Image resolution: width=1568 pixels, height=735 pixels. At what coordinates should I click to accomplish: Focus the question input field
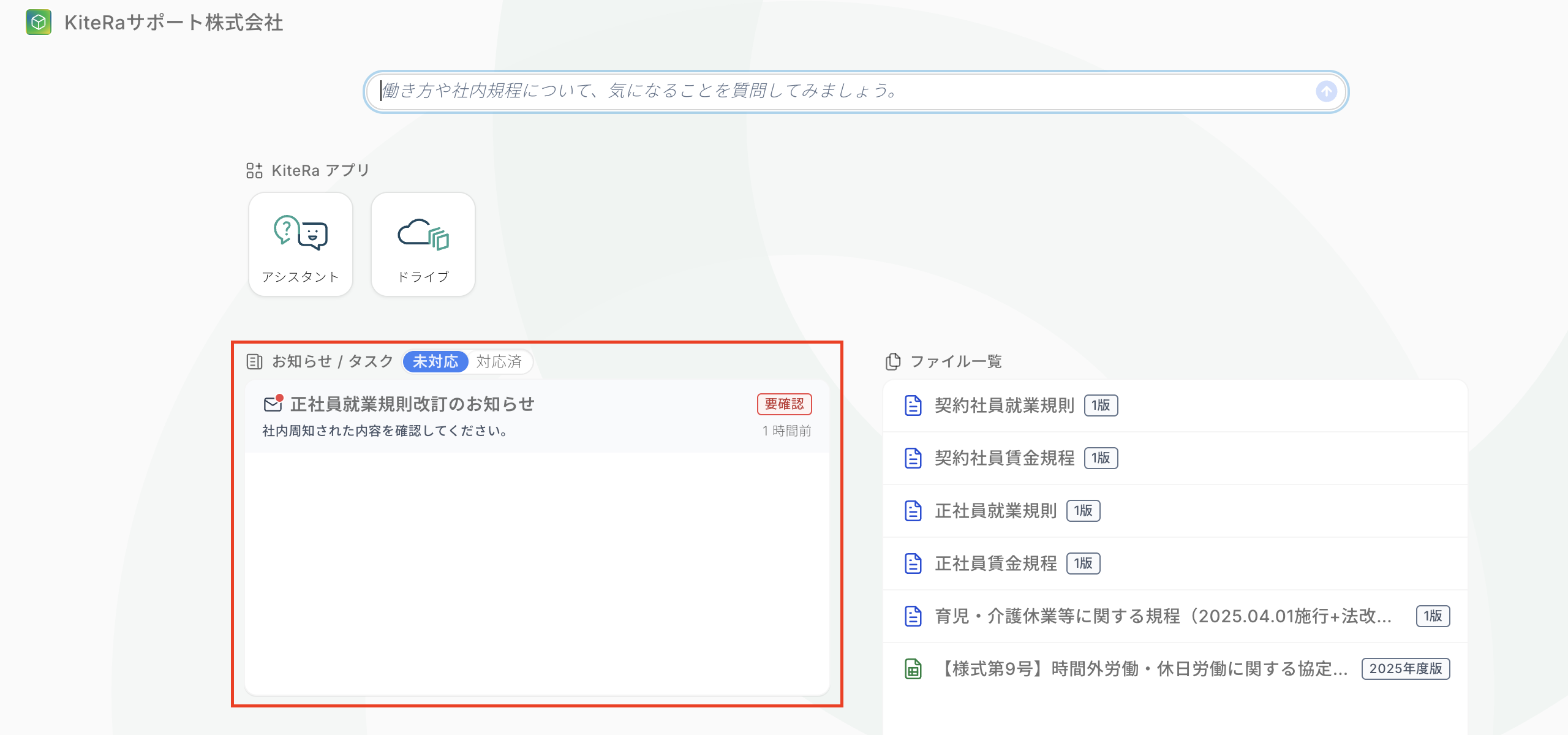click(x=845, y=91)
